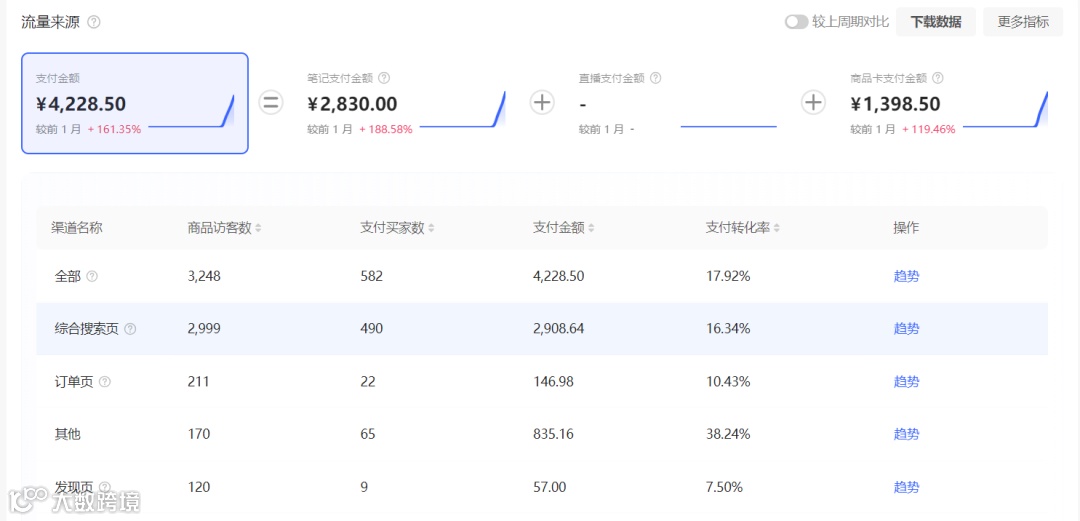This screenshot has height=521, width=1080.
Task: Click help icon beside 流量来源 title
Action: [x=94, y=22]
